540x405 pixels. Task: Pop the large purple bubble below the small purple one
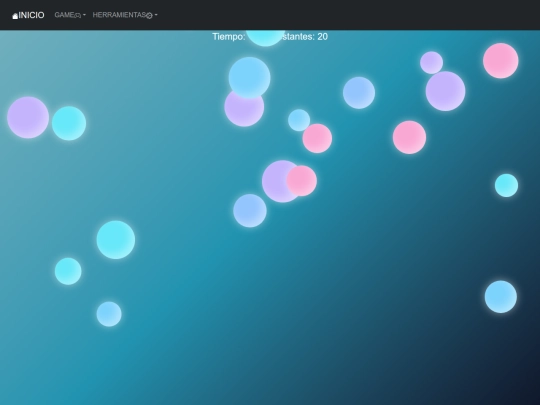pos(445,91)
